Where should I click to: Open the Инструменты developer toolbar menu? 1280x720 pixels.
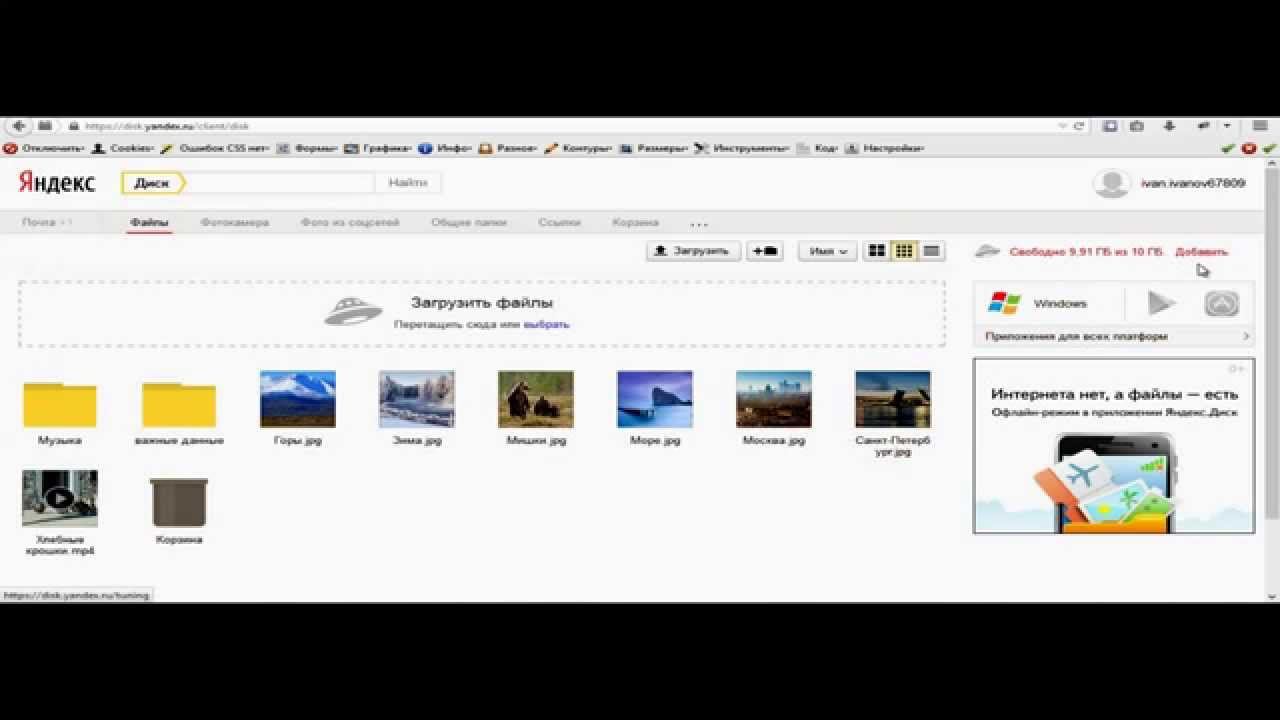click(x=742, y=148)
